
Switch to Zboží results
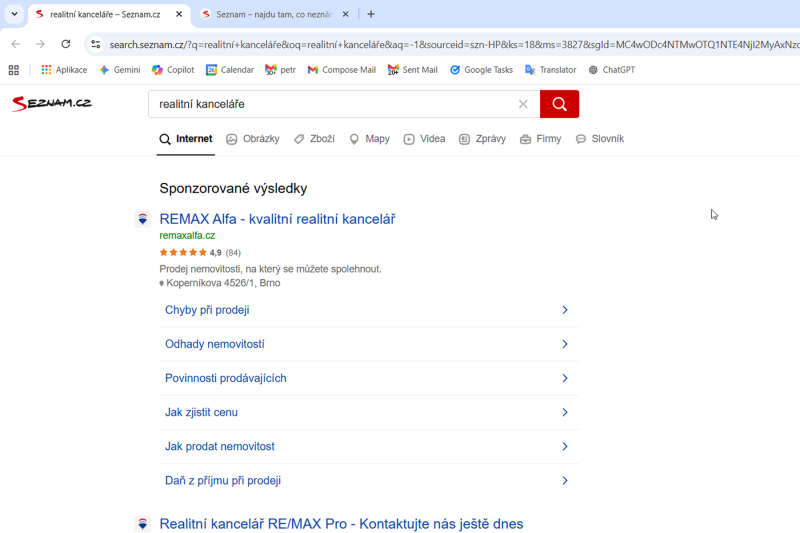[x=314, y=139]
